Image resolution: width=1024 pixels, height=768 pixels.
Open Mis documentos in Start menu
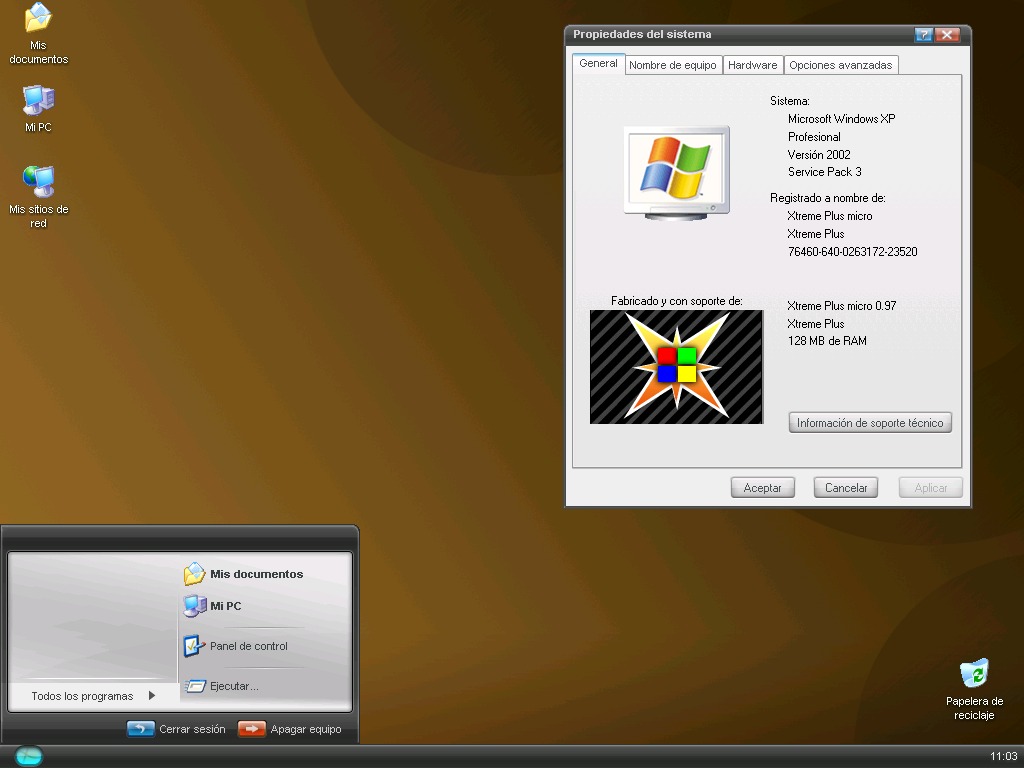pyautogui.click(x=244, y=574)
